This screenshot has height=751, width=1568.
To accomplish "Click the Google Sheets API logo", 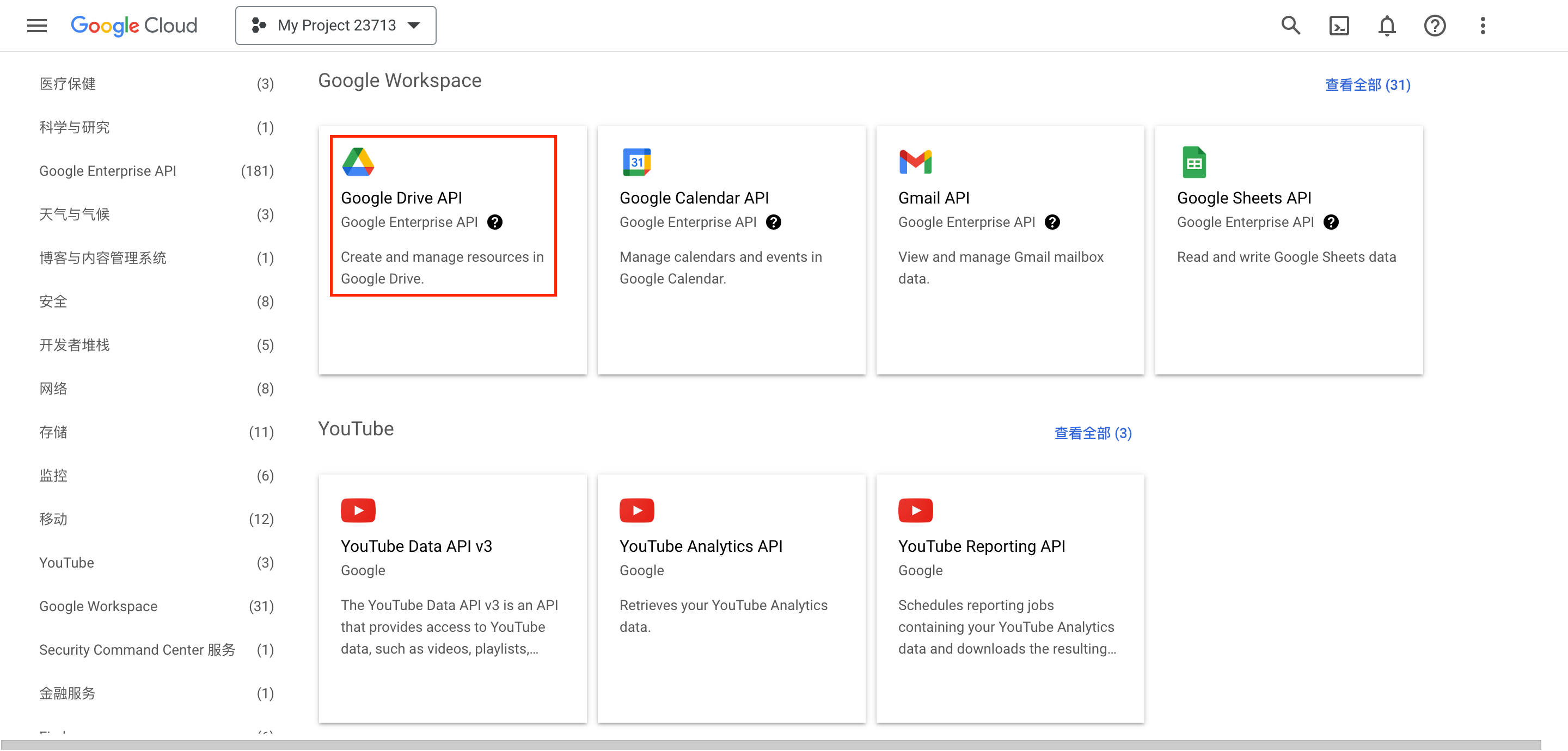I will (1193, 162).
